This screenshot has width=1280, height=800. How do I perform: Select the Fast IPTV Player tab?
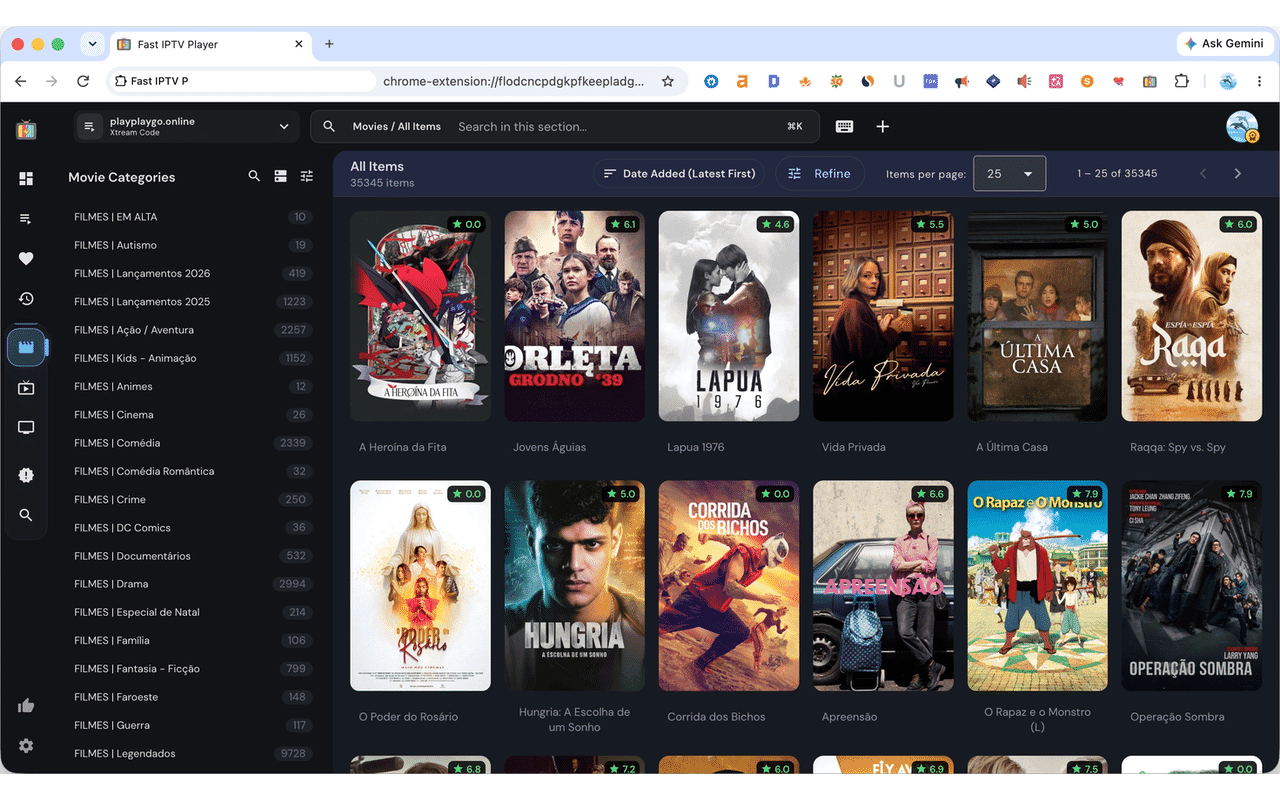[210, 44]
